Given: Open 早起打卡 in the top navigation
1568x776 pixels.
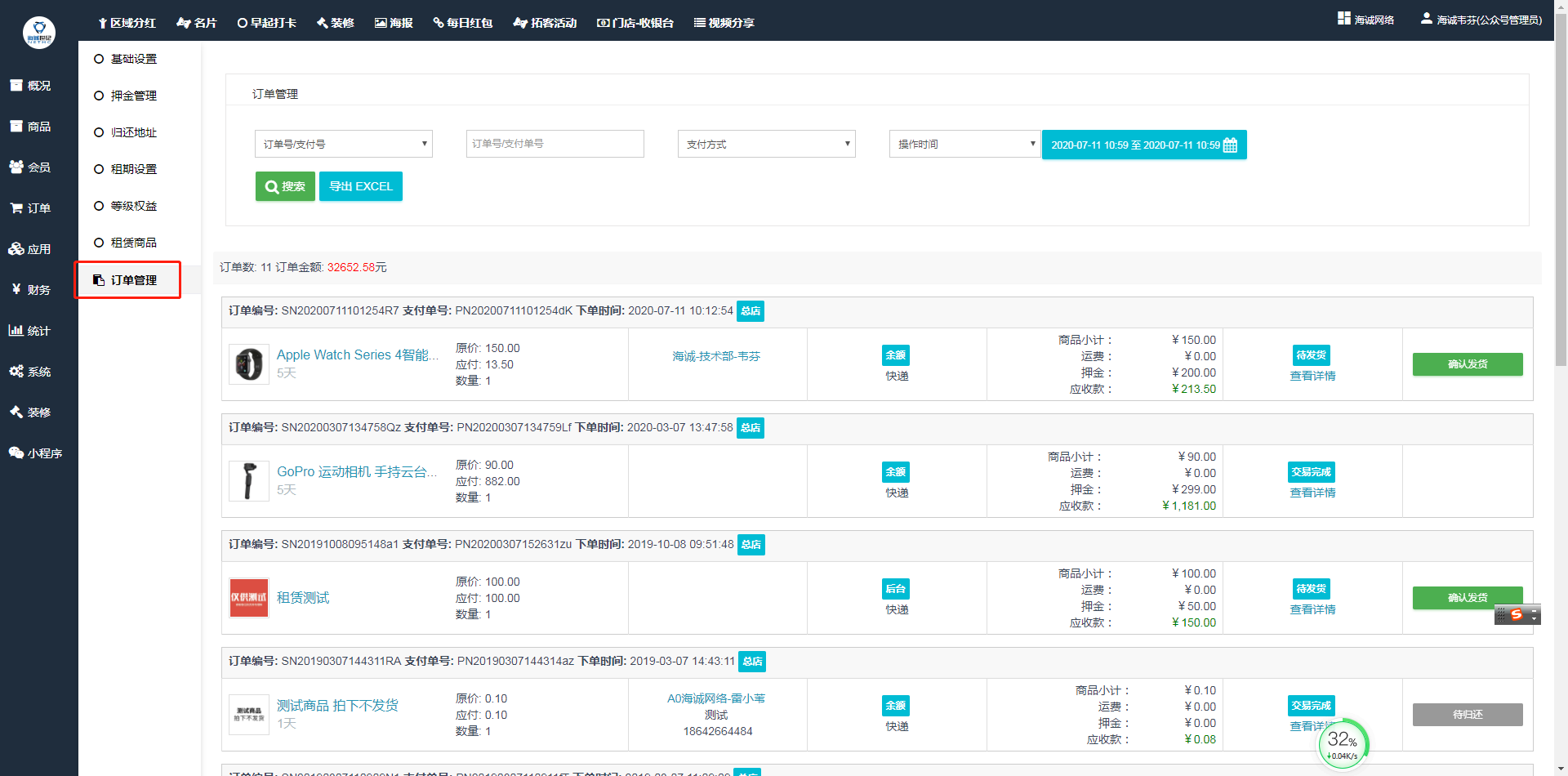Looking at the screenshot, I should (267, 23).
